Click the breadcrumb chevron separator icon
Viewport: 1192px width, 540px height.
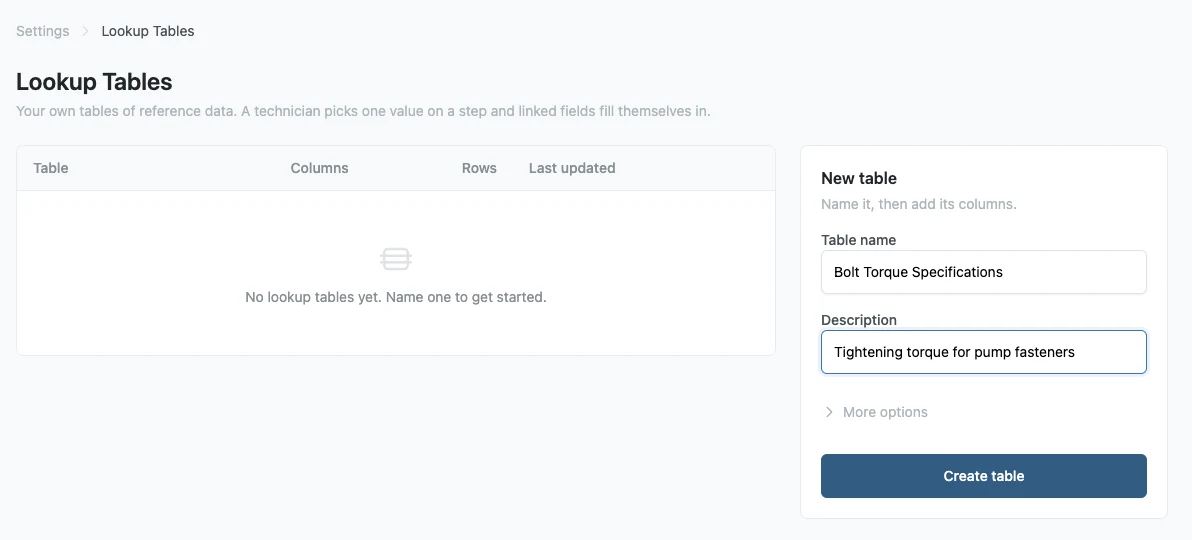(x=85, y=31)
